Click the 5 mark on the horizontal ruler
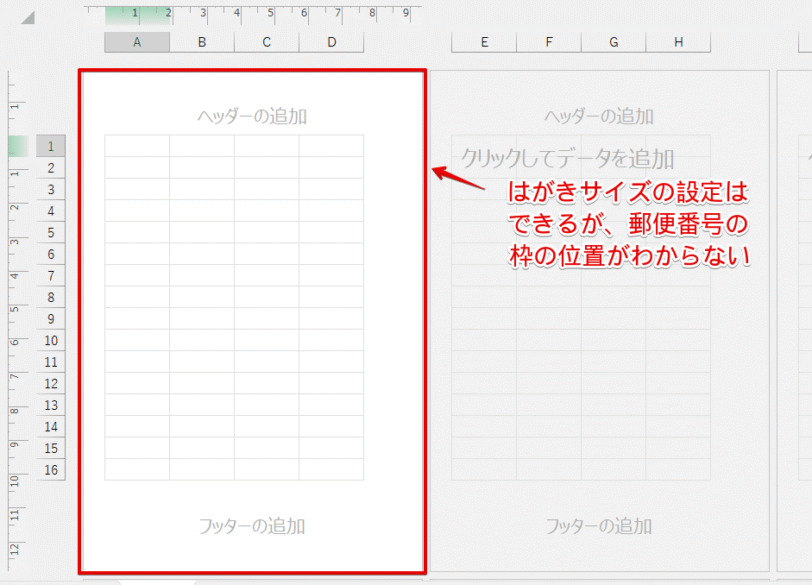The width and height of the screenshot is (812, 585). tap(268, 14)
